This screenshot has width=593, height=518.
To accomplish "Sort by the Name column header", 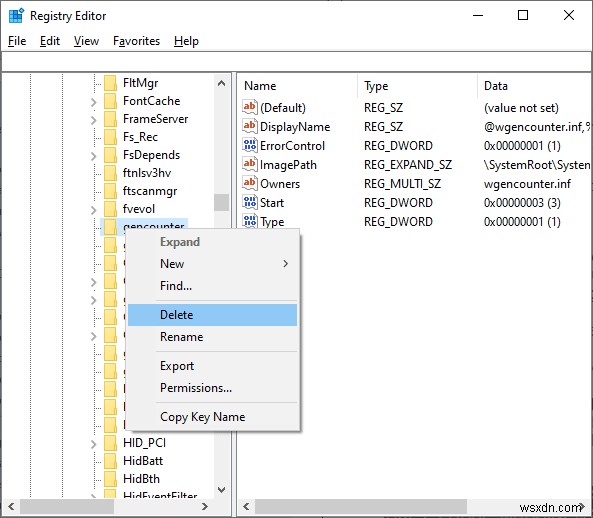I will pyautogui.click(x=297, y=86).
